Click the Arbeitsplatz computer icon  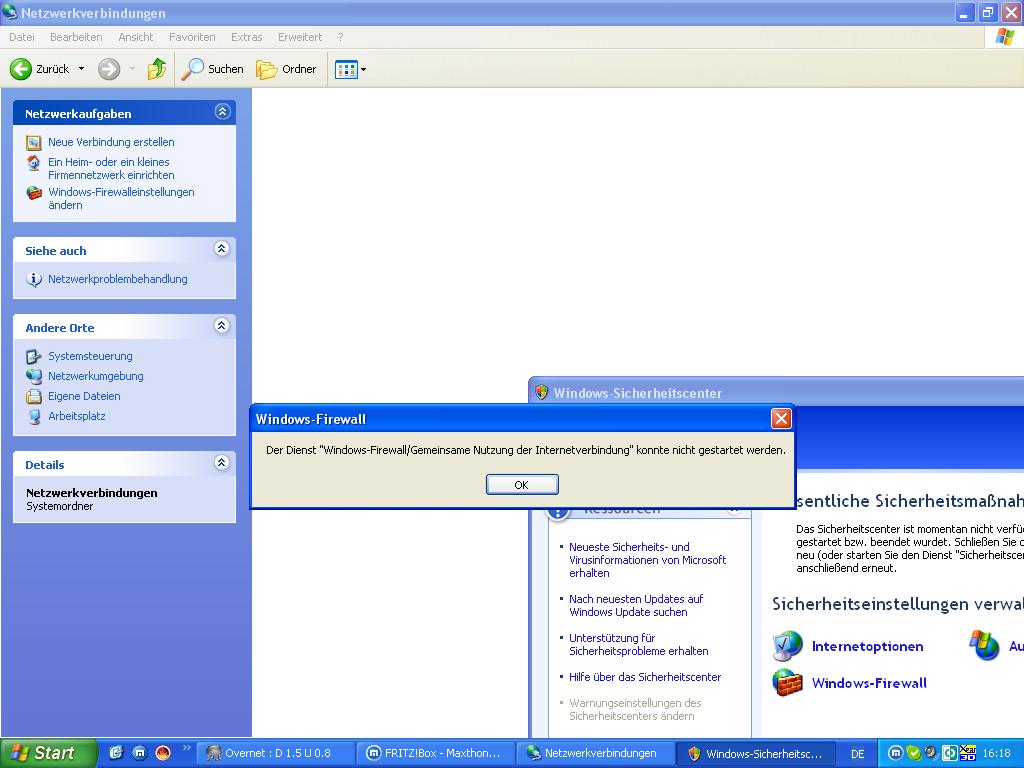(x=33, y=417)
